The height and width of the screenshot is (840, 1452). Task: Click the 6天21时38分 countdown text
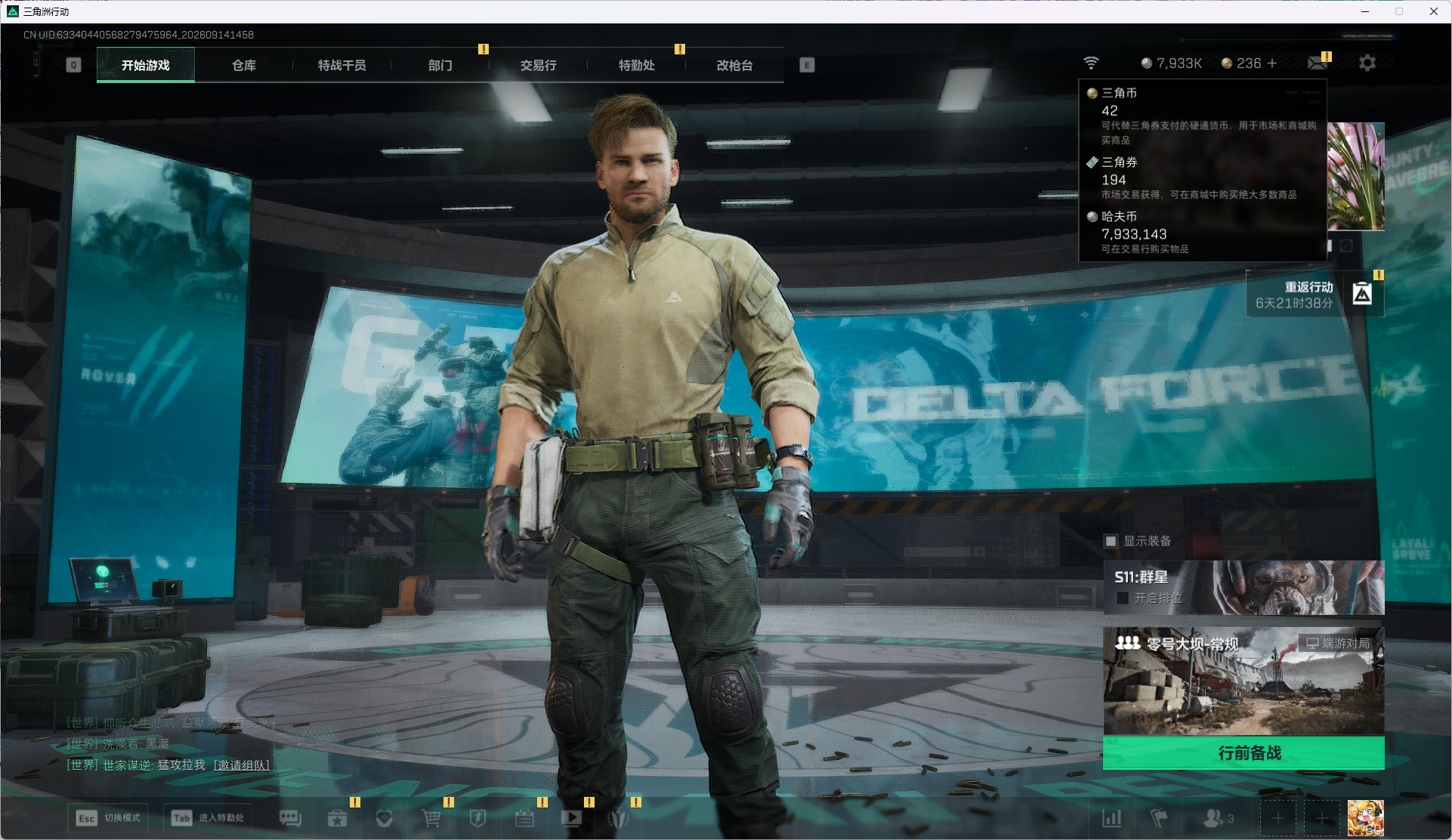click(x=1294, y=303)
